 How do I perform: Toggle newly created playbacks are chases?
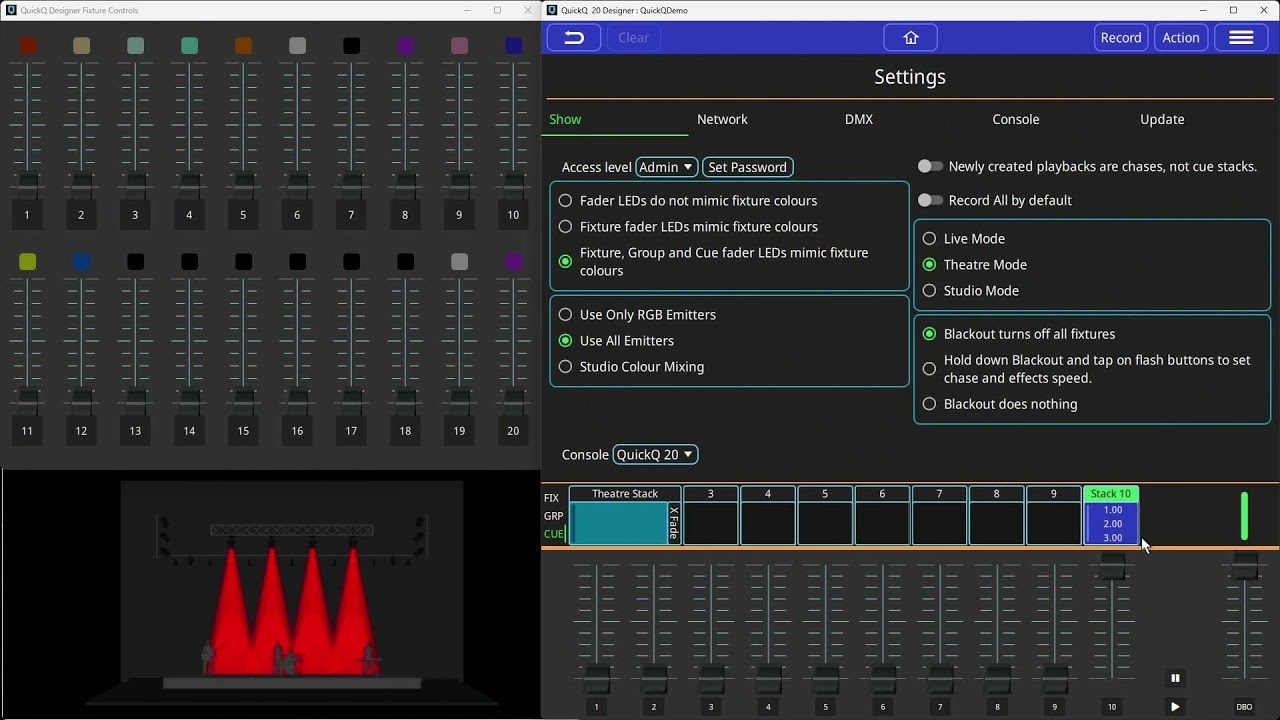[x=930, y=166]
